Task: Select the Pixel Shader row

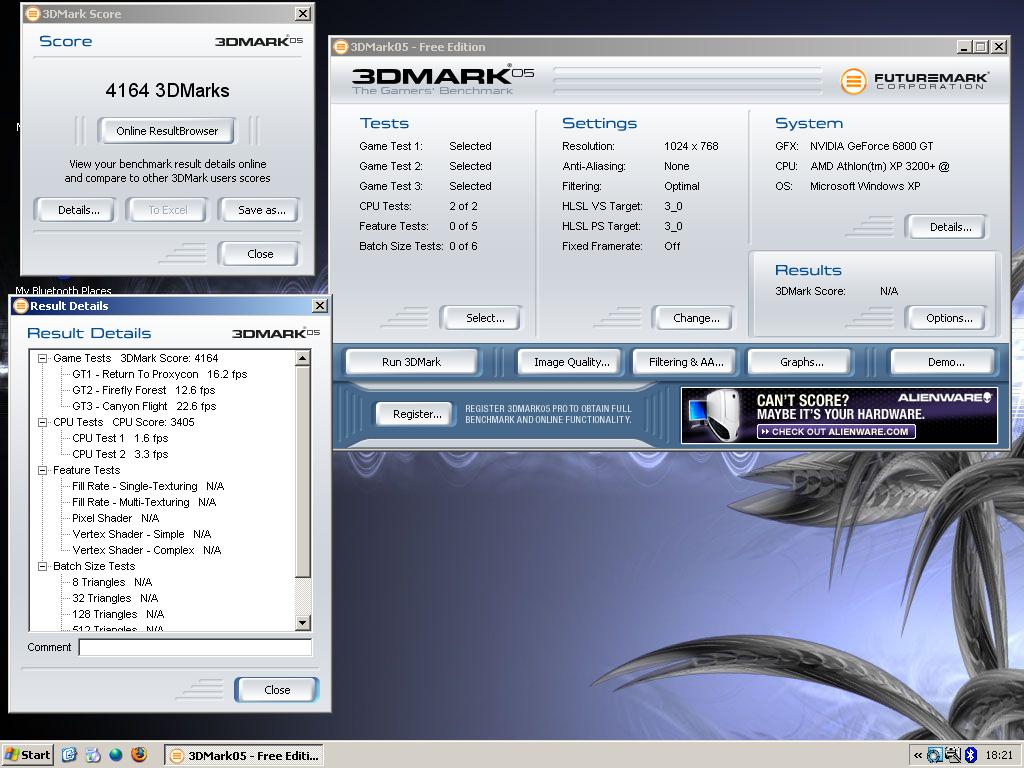Action: tap(116, 518)
